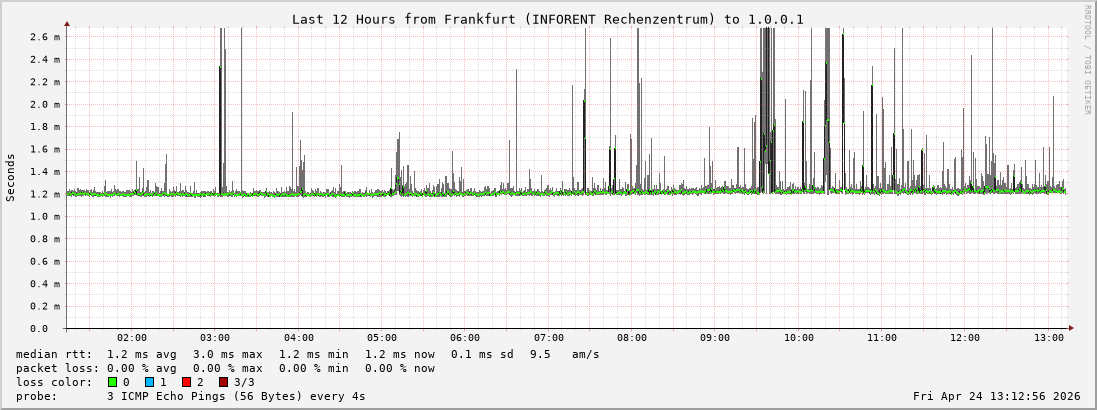Click the packet loss statistics line
Viewport: 1097px width, 410px height.
click(225, 368)
